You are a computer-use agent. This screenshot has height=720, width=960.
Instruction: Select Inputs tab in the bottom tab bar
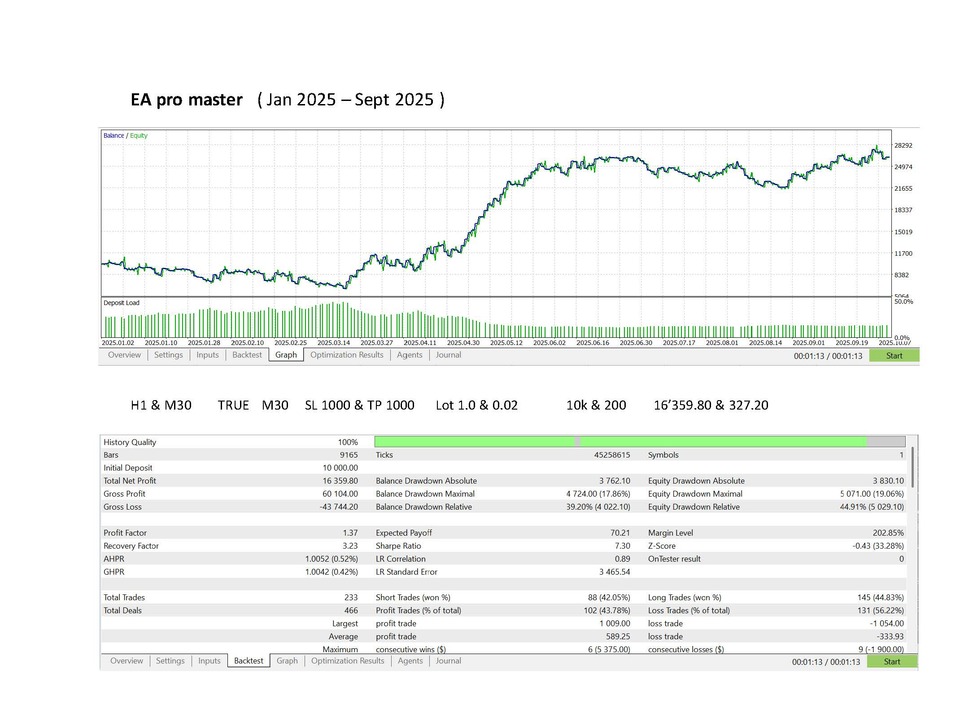point(209,661)
